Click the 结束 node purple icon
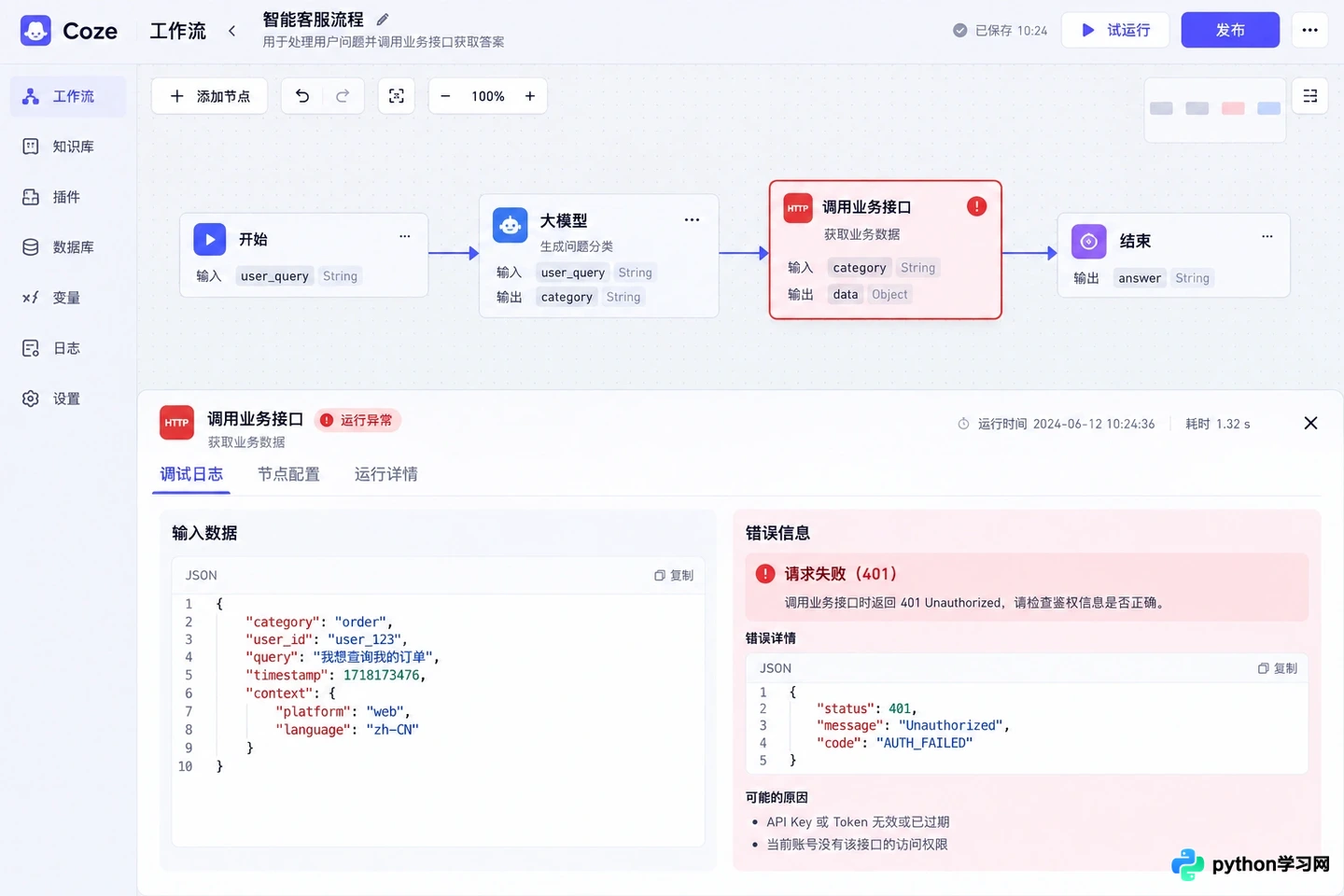 tap(1088, 242)
